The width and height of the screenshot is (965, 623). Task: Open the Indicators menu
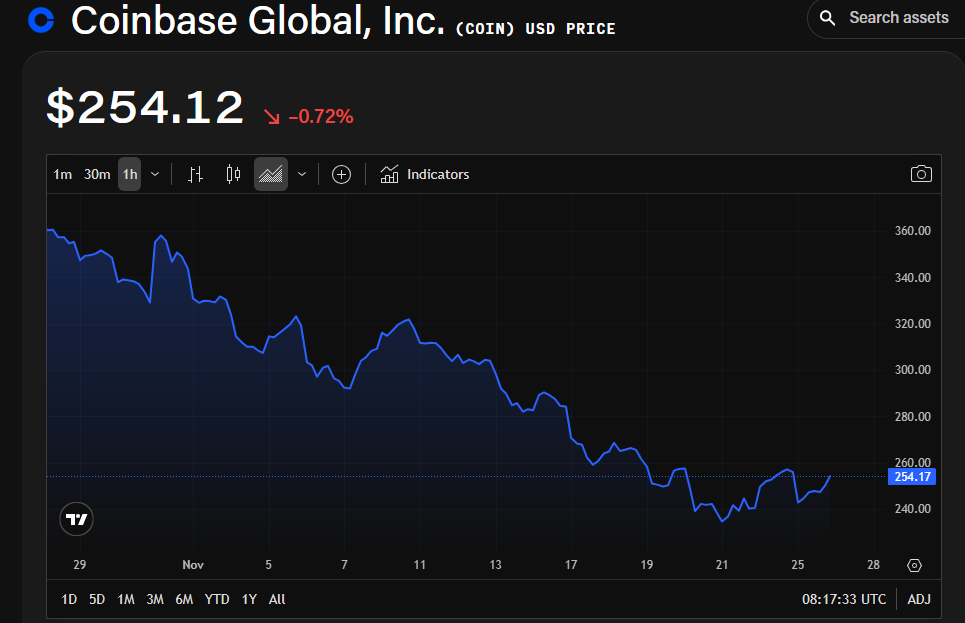(x=425, y=175)
